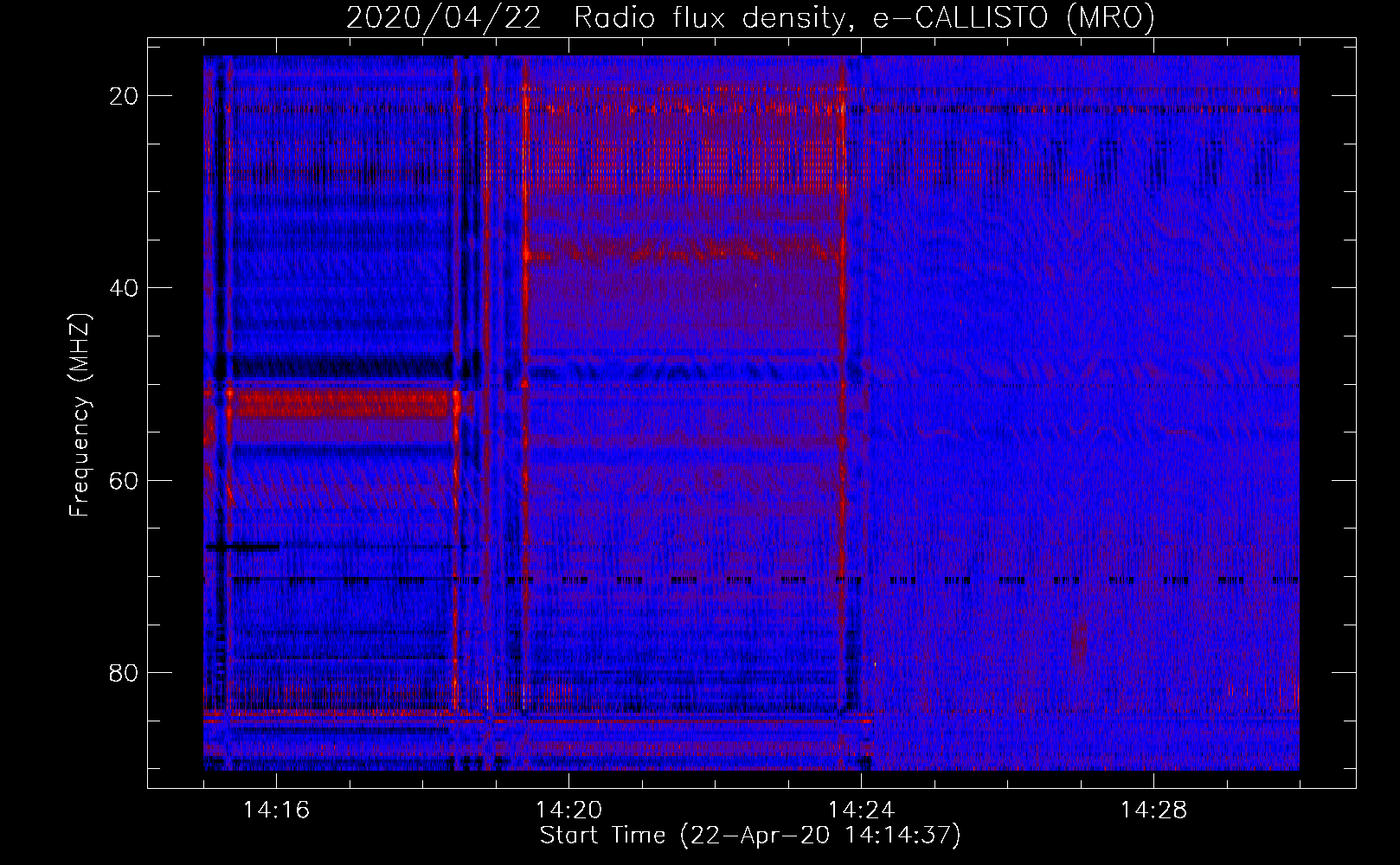The image size is (1400, 865).
Task: Click the 80 frequency tick label
Action: pyautogui.click(x=124, y=672)
